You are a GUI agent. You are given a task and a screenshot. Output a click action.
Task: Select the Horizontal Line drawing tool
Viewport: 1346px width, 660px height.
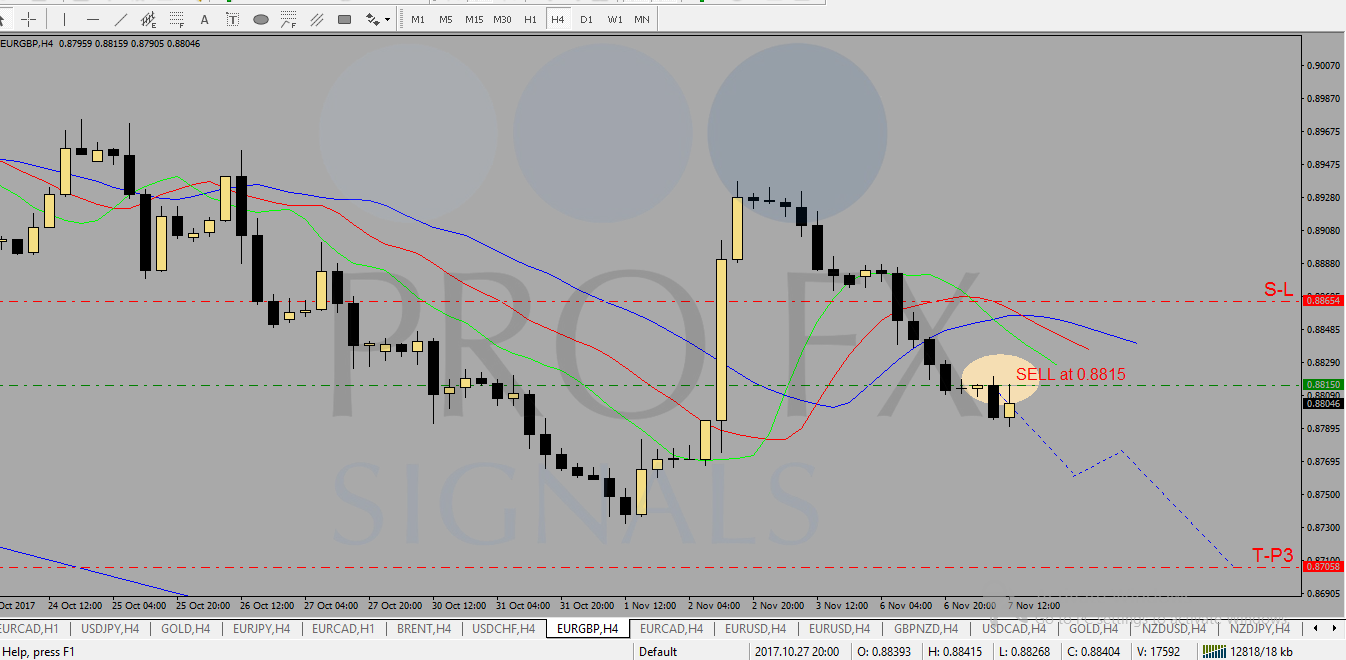pos(93,19)
